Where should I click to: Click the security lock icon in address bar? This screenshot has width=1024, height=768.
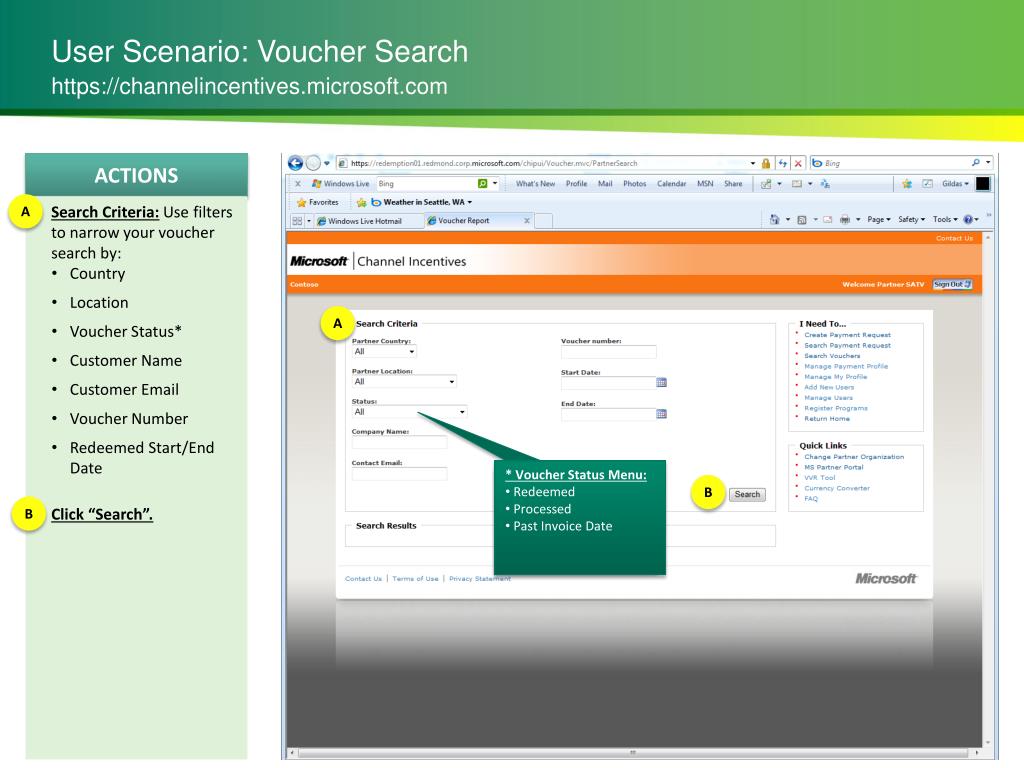(765, 163)
